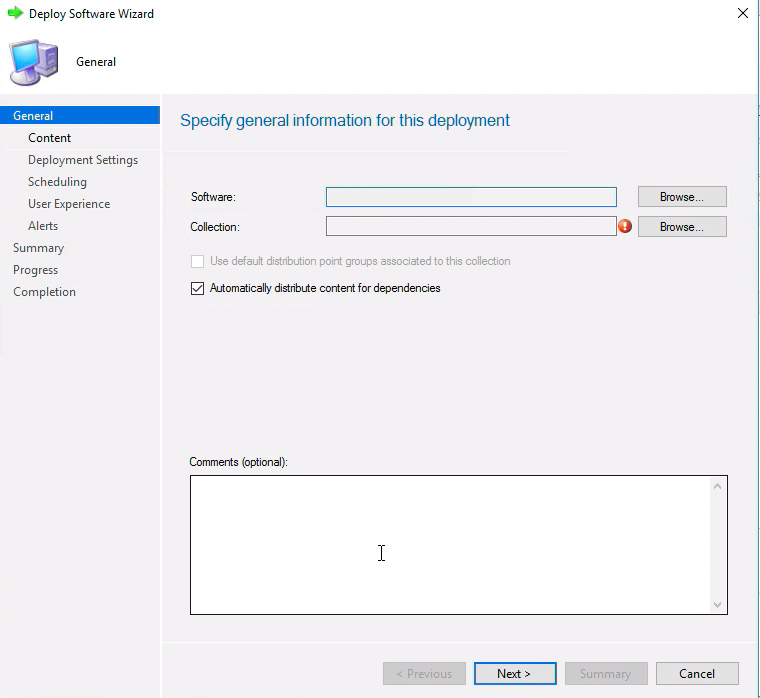Select the Scheduling step in sidebar

(x=57, y=182)
